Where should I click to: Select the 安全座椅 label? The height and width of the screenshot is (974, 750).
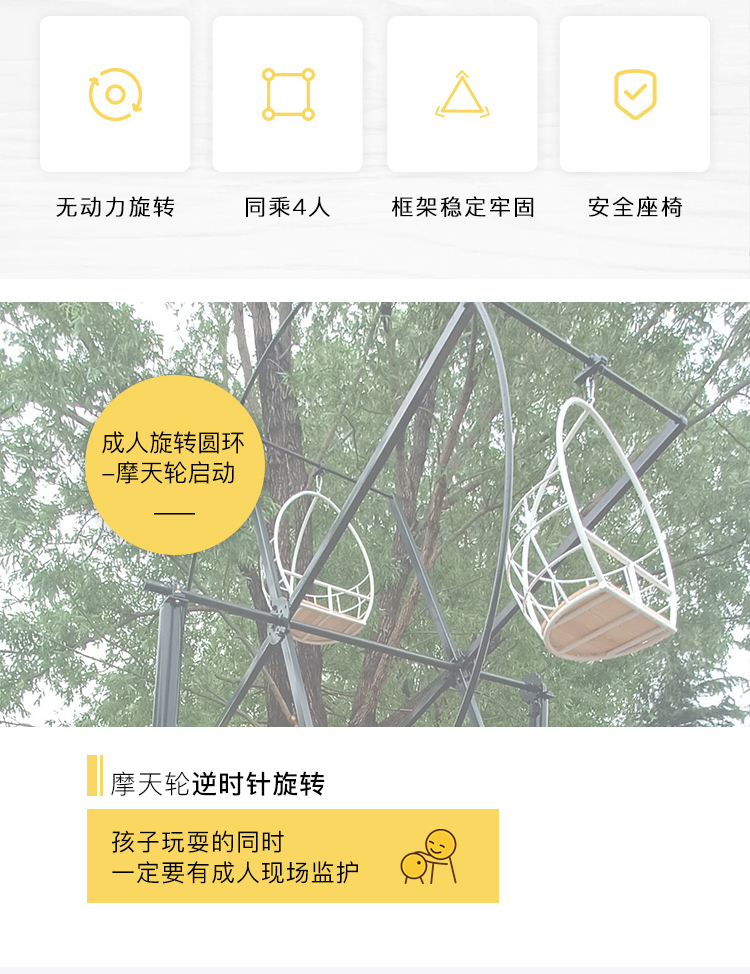pyautogui.click(x=635, y=207)
